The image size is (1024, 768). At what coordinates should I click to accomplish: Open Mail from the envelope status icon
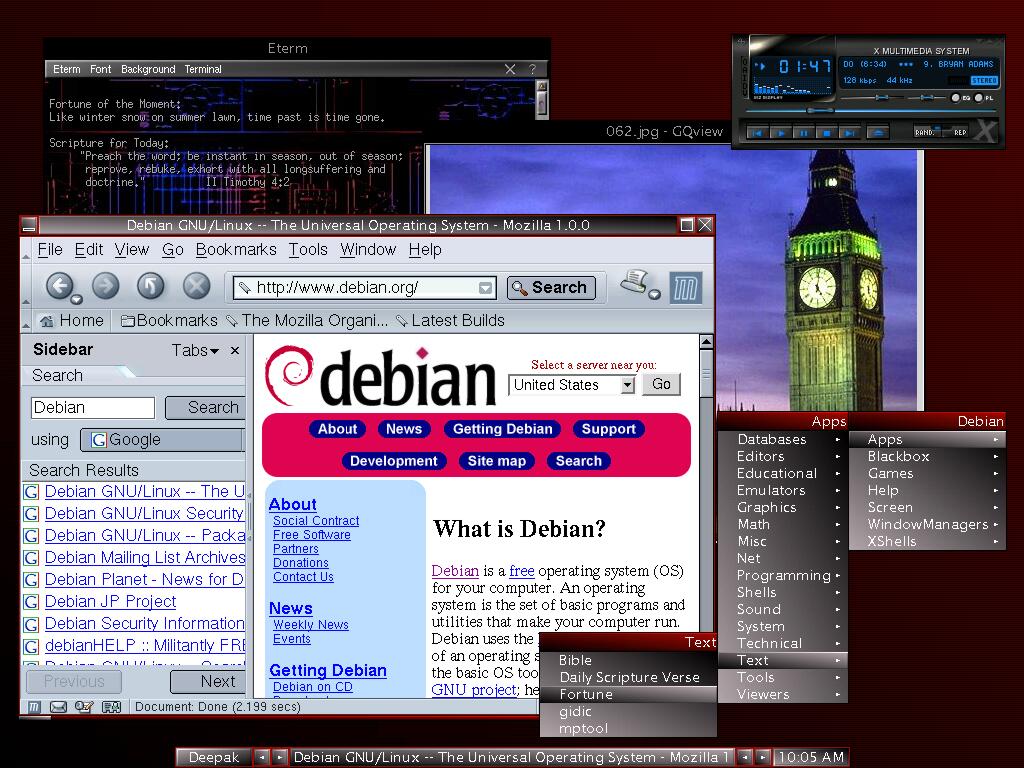pyautogui.click(x=59, y=707)
